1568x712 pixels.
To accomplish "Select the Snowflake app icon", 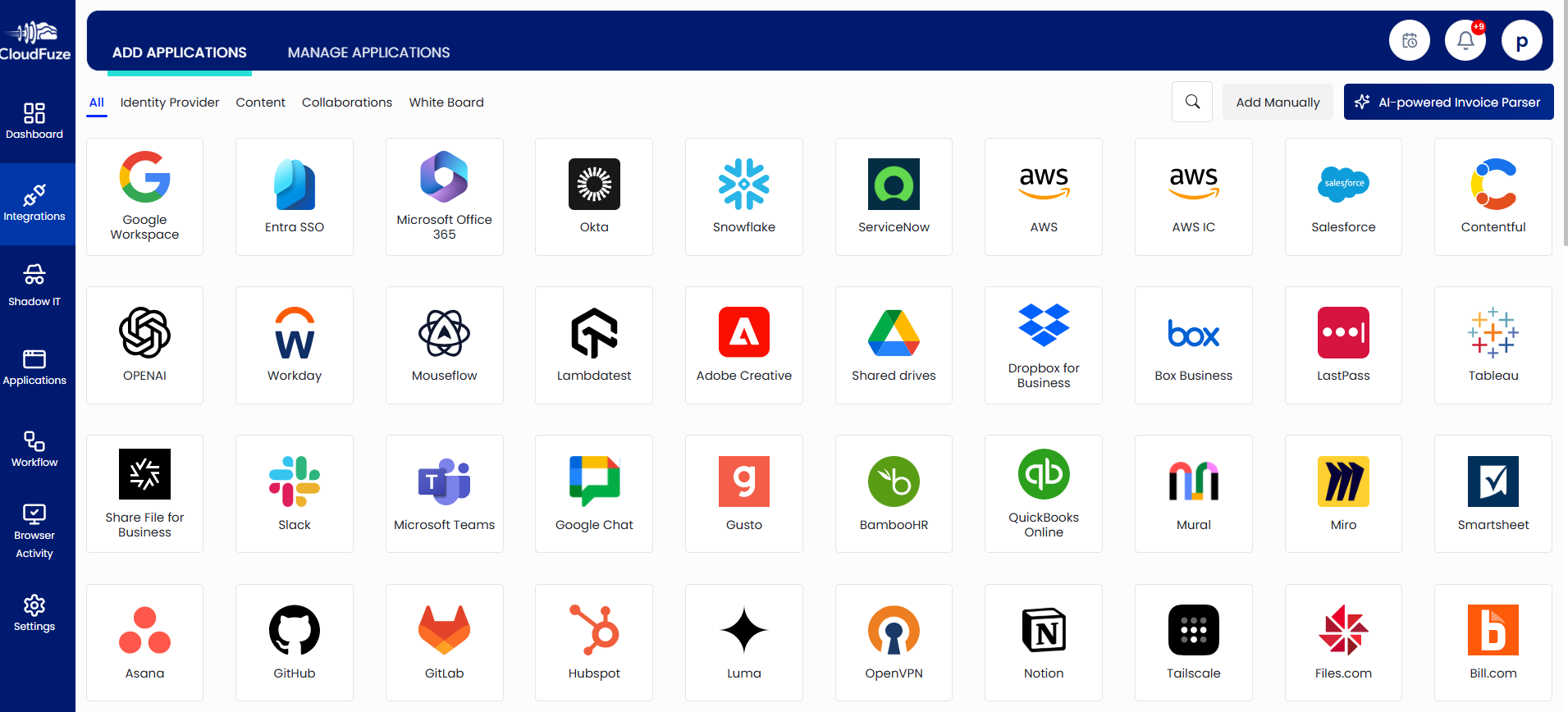I will point(744,185).
